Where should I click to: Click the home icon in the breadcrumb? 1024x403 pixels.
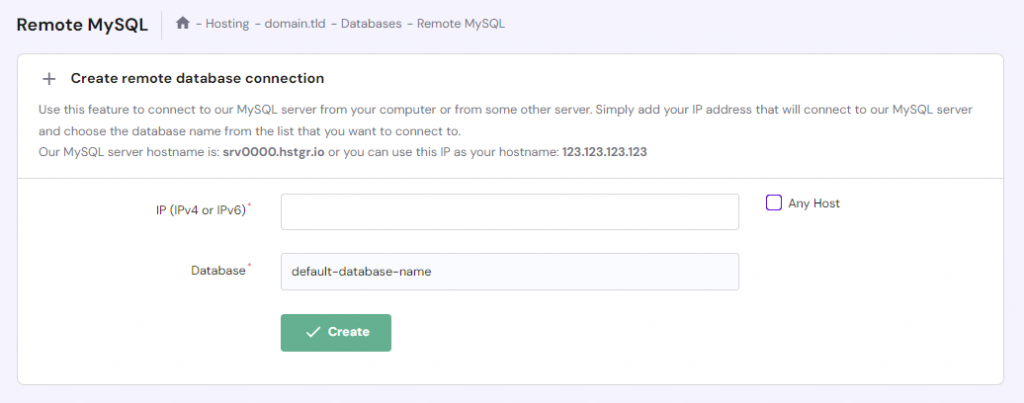tap(183, 23)
